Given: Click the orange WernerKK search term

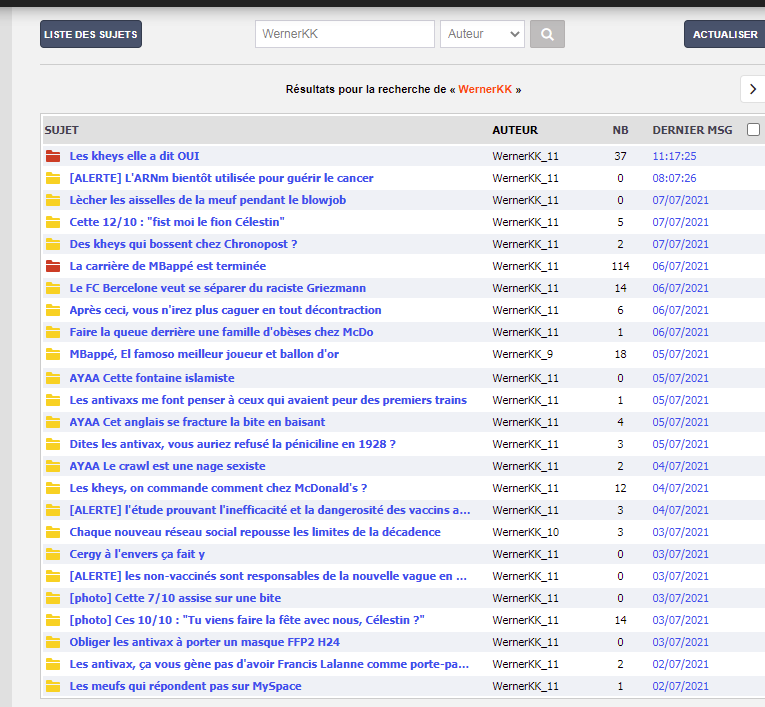Looking at the screenshot, I should (x=485, y=89).
